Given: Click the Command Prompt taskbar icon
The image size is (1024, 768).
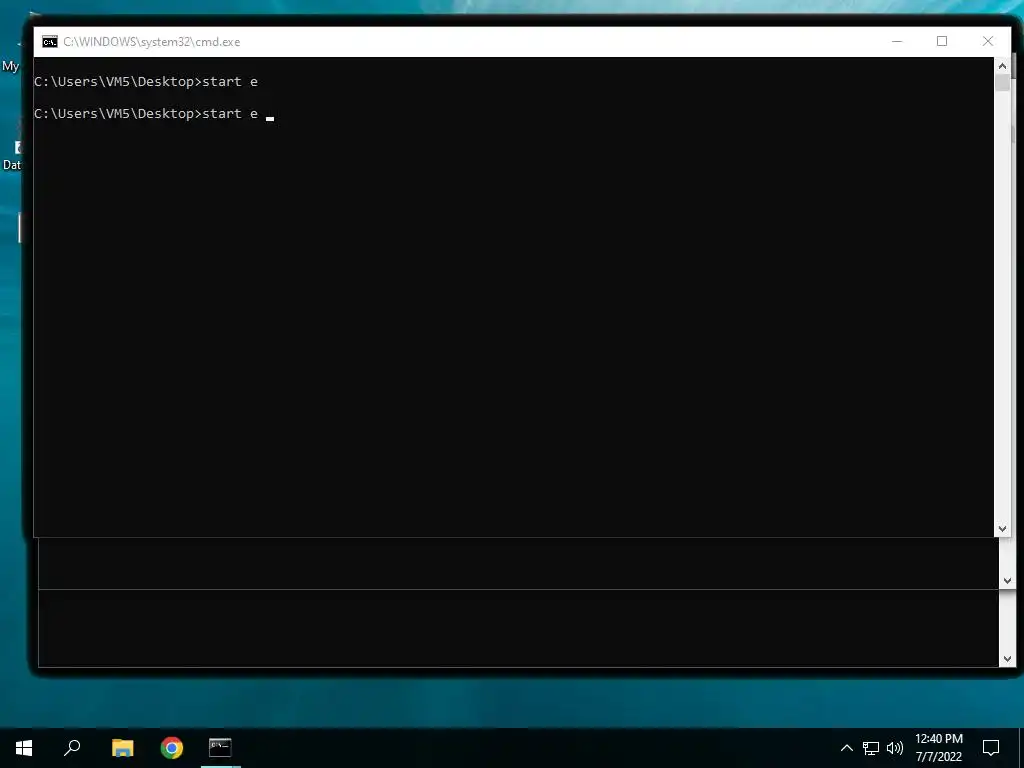Looking at the screenshot, I should click(x=220, y=748).
